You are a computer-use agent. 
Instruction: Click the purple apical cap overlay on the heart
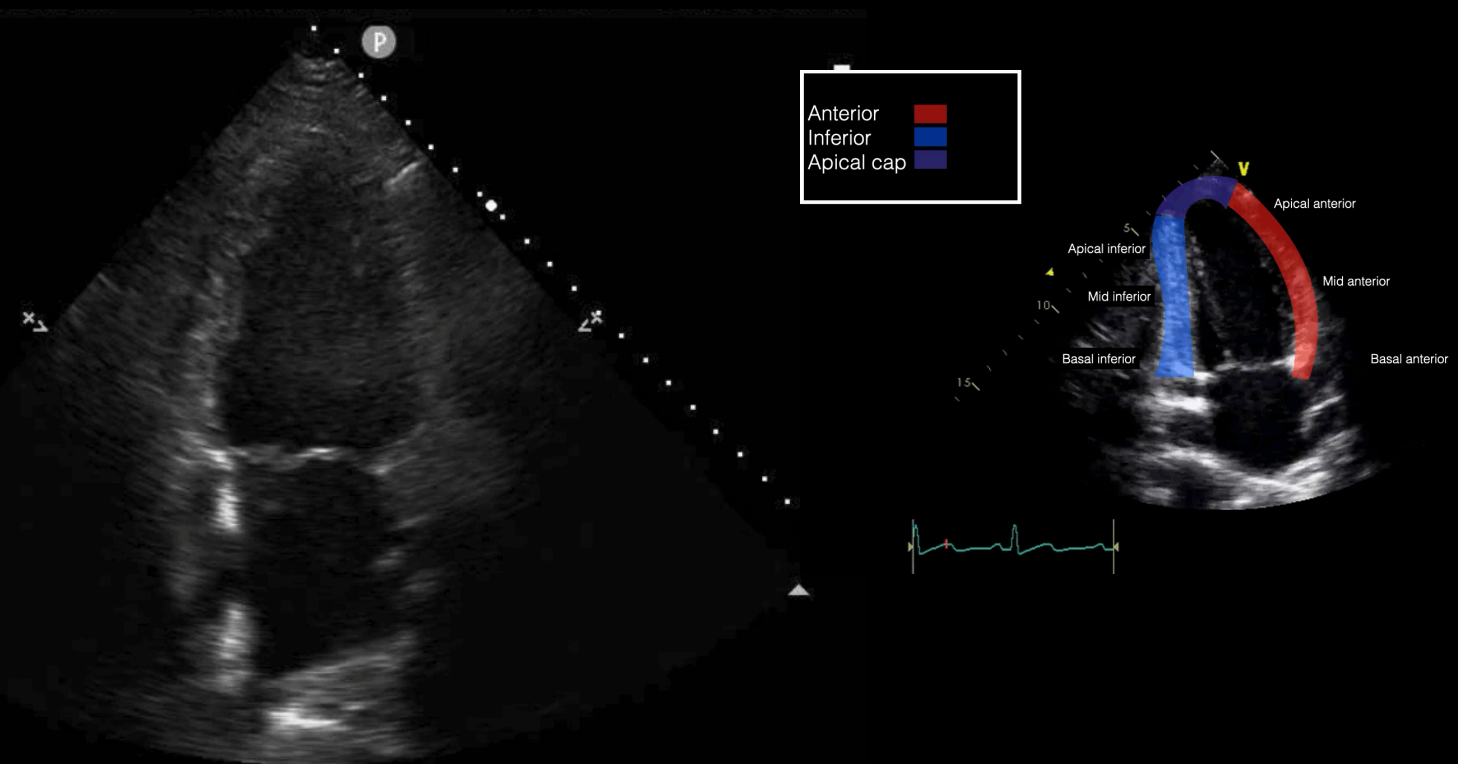coord(1195,194)
